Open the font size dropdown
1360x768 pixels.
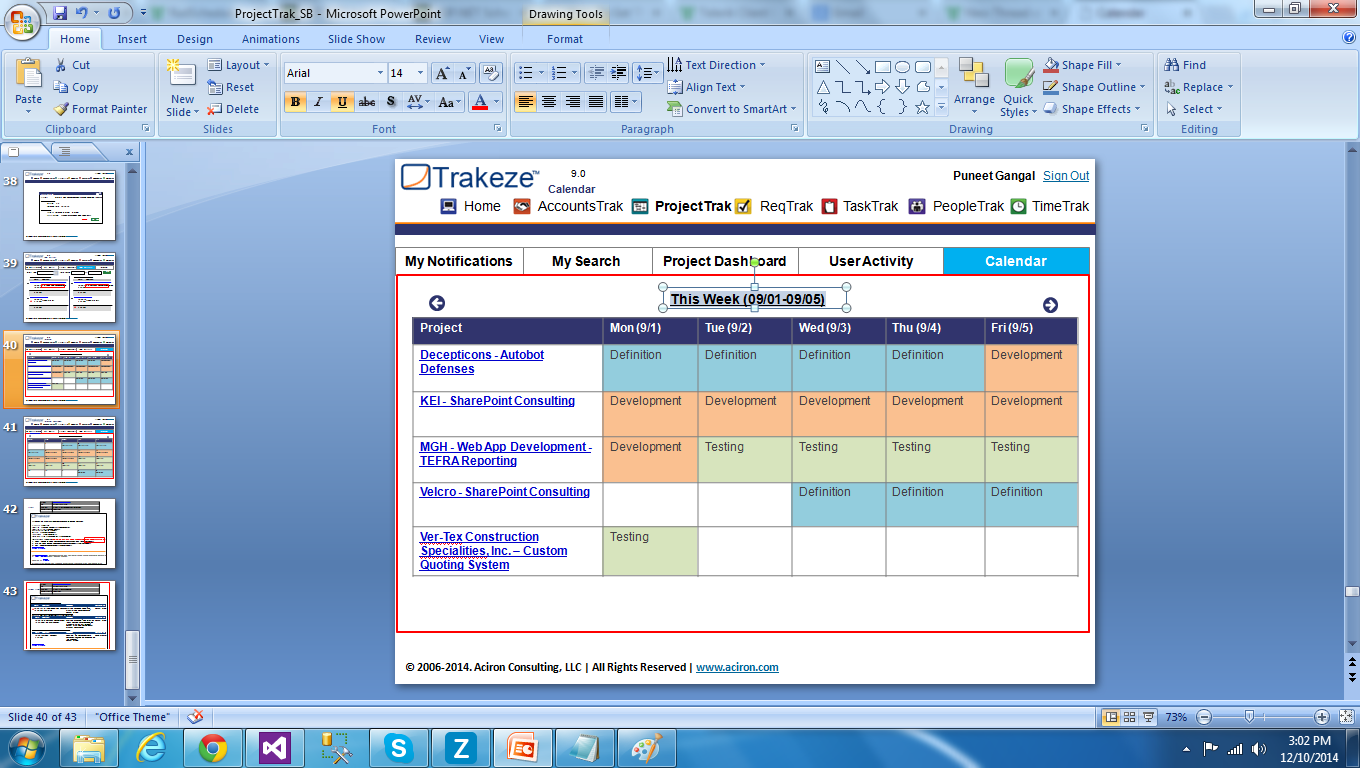tap(421, 73)
